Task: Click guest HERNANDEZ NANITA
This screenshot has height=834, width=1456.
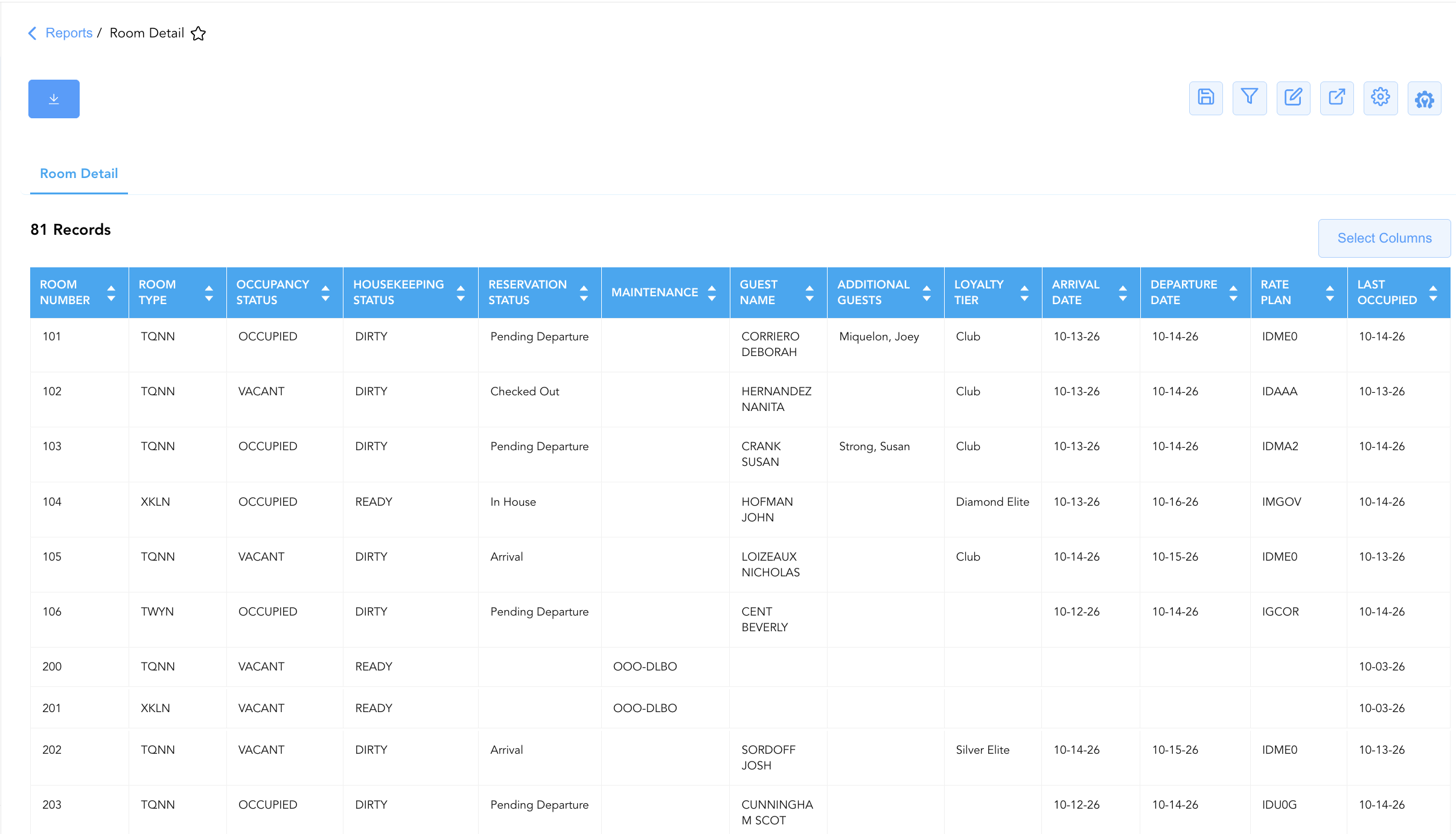Action: pyautogui.click(x=776, y=399)
